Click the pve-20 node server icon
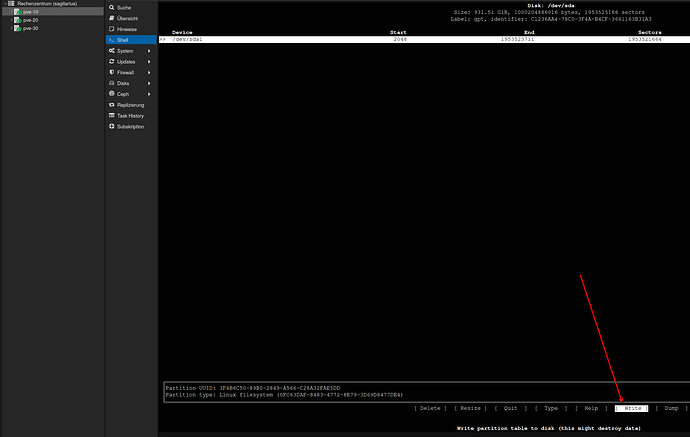The image size is (690, 437). (18, 20)
